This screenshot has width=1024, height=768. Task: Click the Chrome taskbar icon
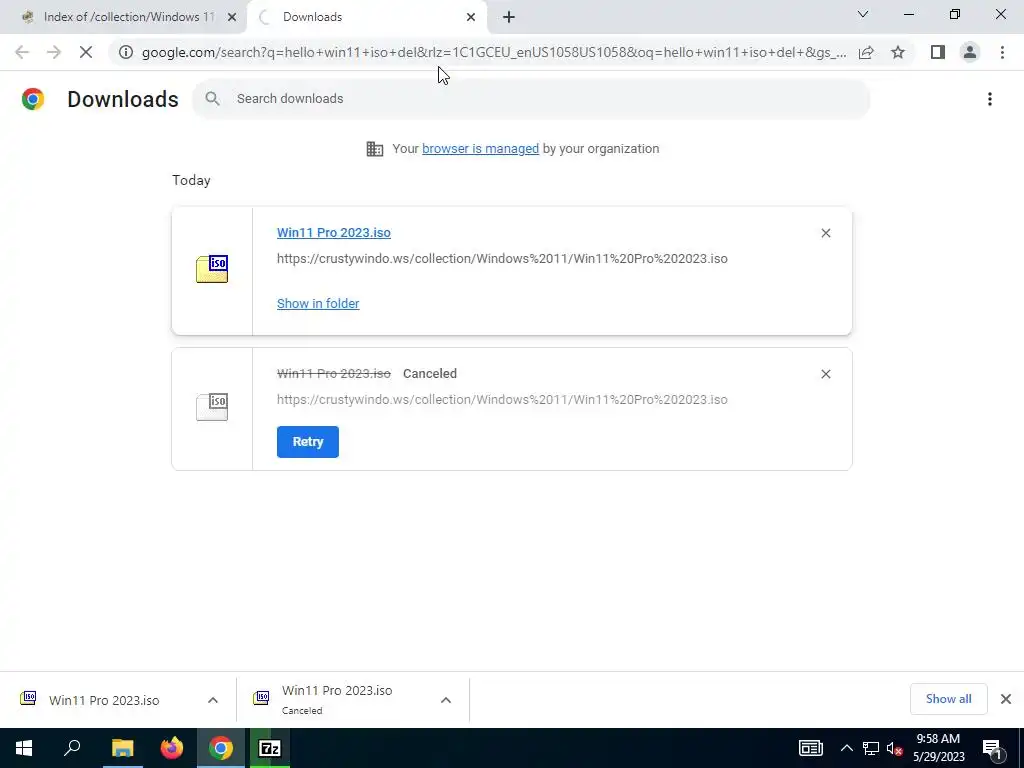[x=221, y=748]
